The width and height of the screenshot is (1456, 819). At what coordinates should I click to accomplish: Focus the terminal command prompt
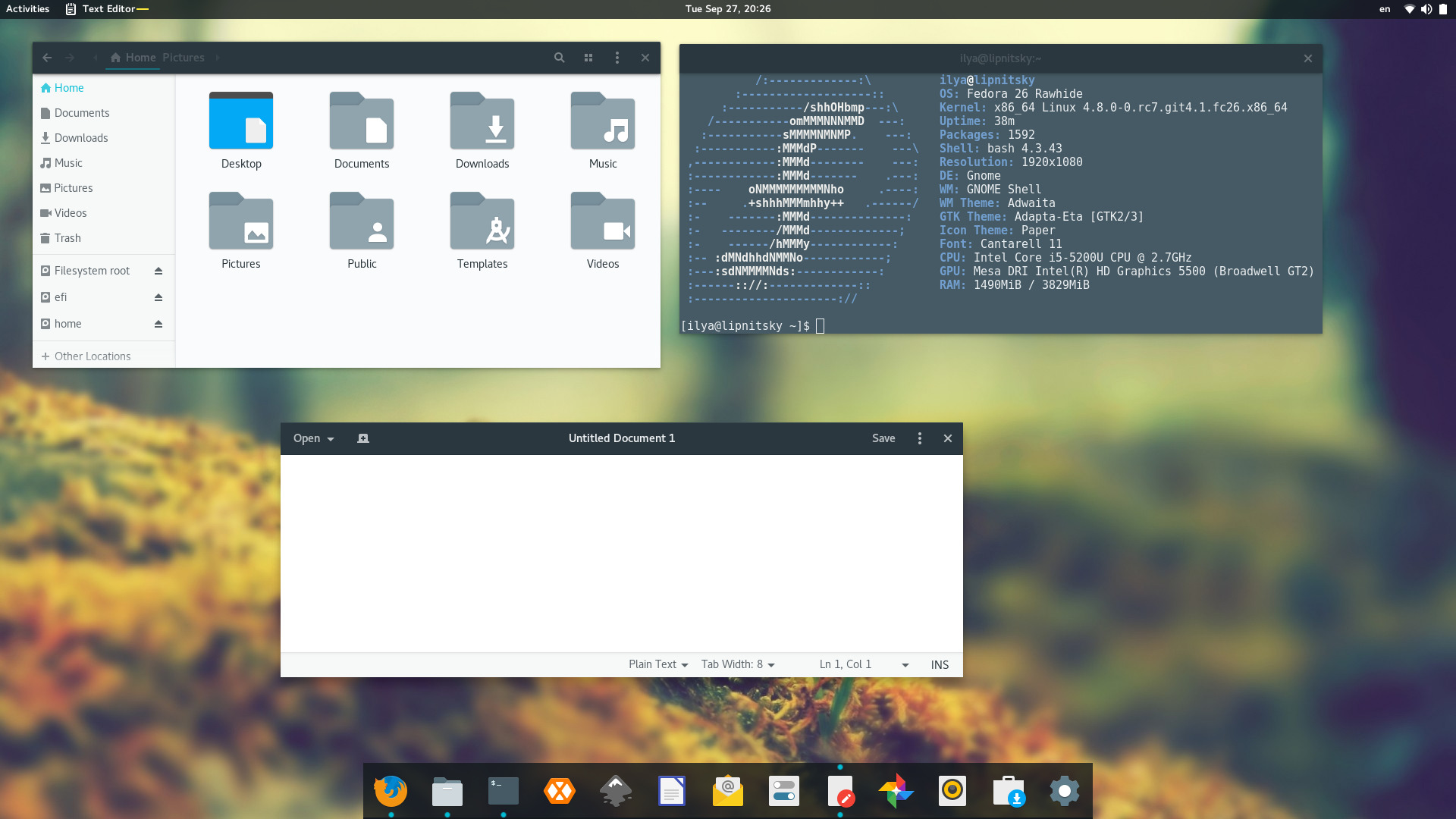tap(820, 326)
